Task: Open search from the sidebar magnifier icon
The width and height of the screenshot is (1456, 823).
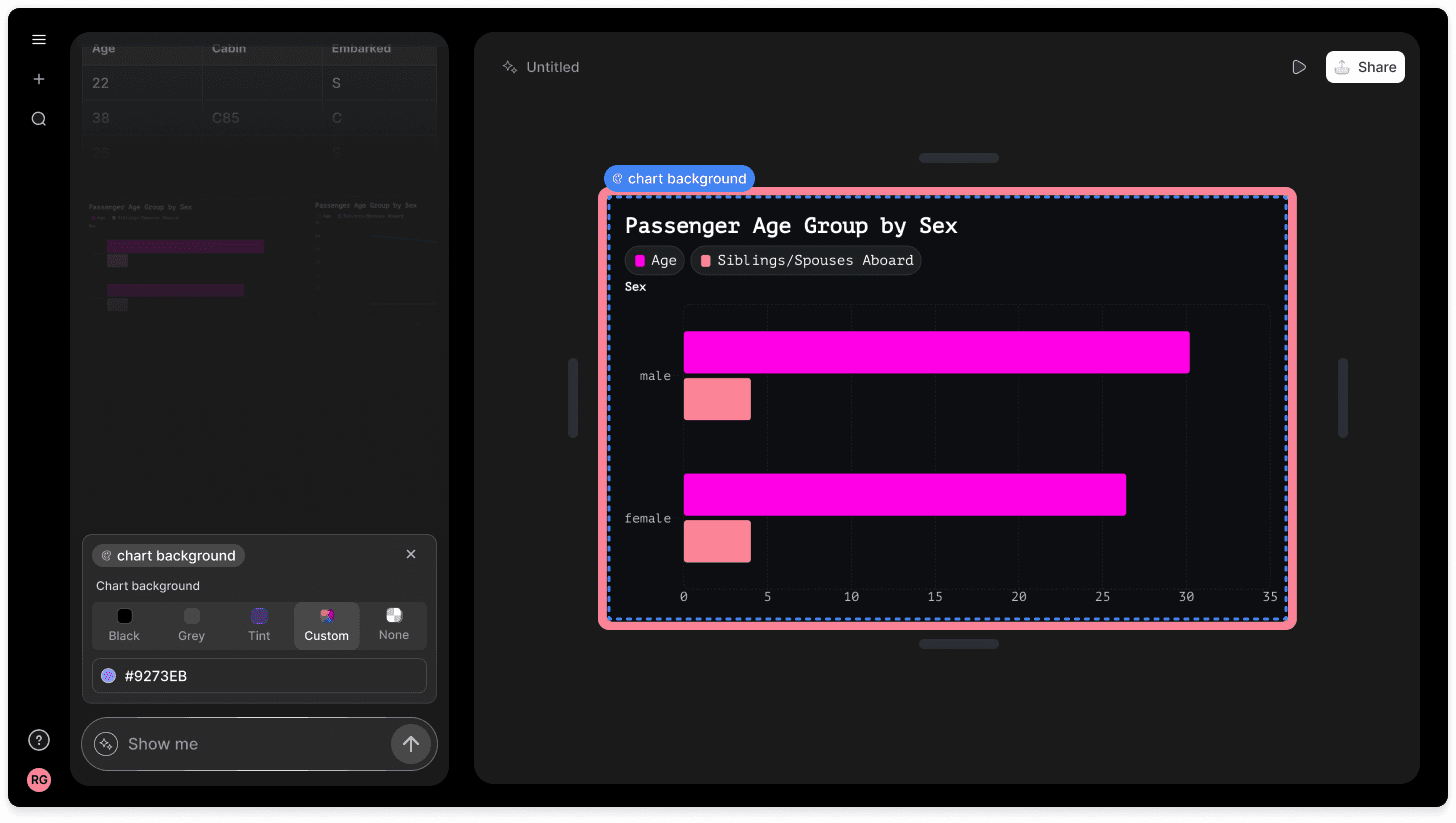Action: 39,119
